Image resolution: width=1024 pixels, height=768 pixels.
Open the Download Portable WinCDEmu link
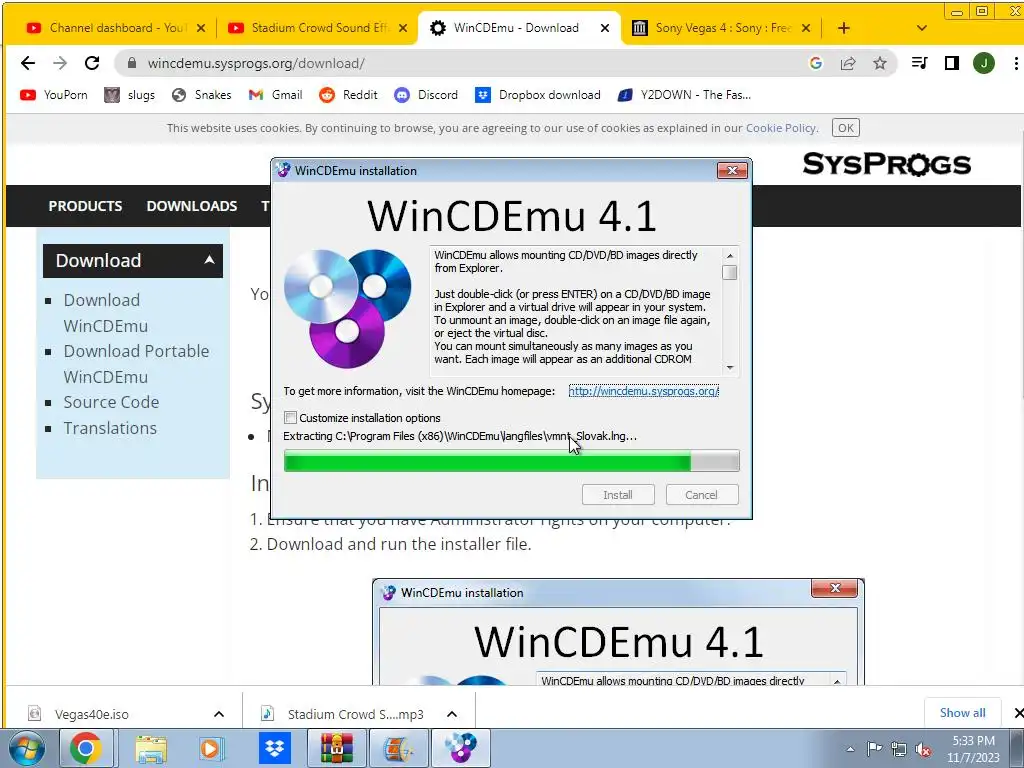tap(136, 364)
